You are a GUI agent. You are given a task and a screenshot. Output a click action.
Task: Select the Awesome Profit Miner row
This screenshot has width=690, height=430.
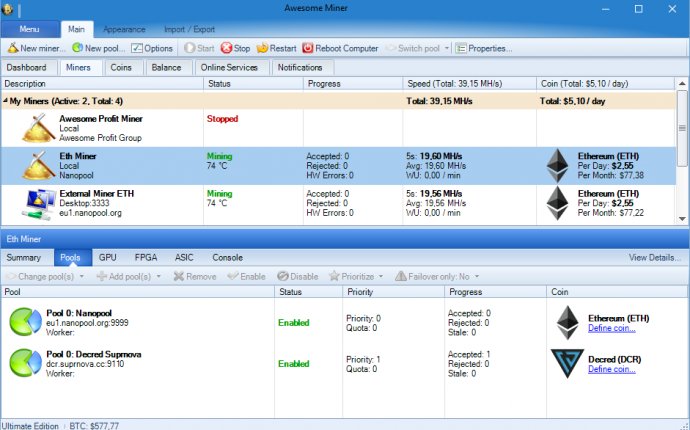[x=338, y=128]
